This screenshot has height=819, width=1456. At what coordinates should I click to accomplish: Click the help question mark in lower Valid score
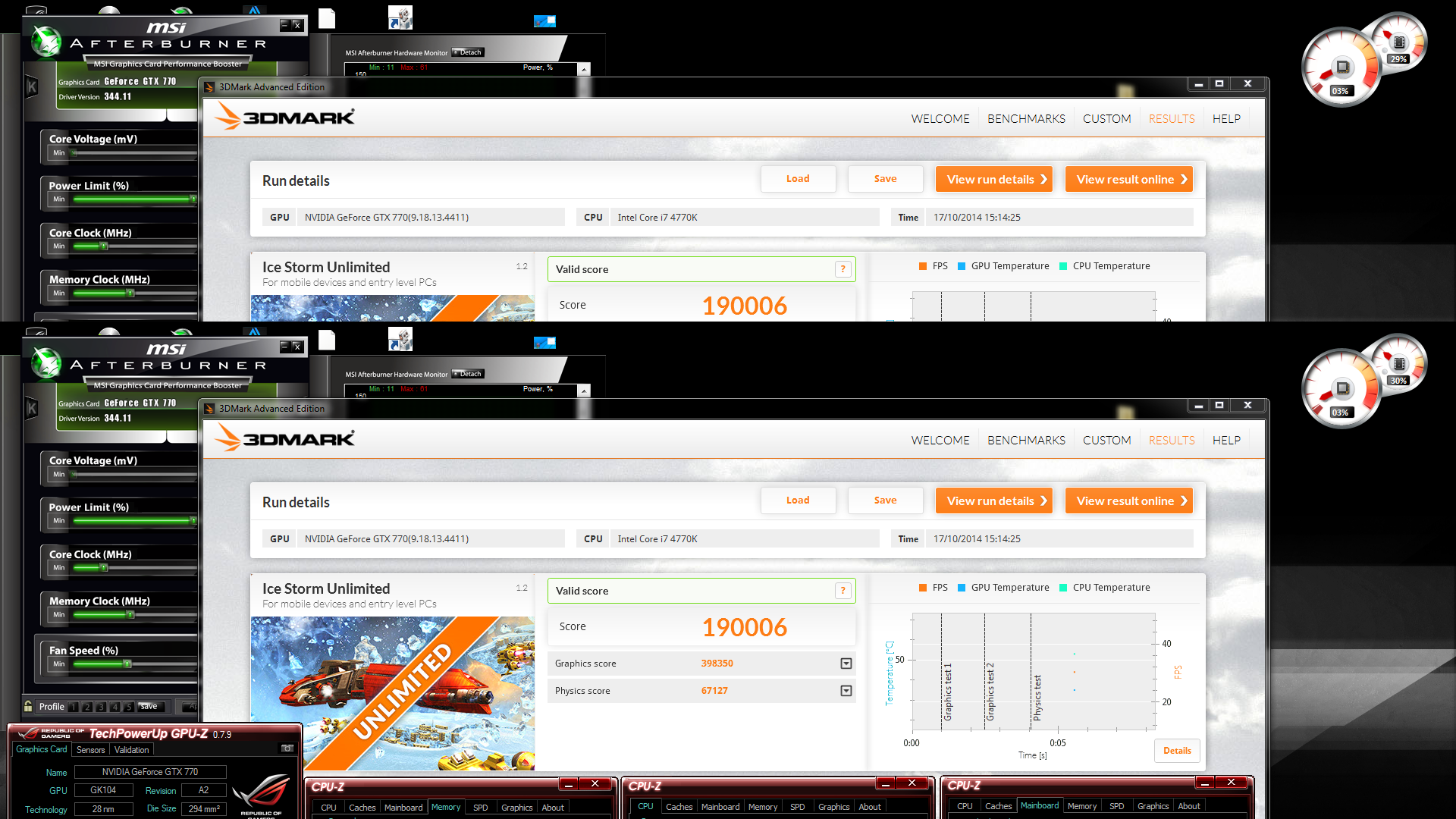(843, 591)
